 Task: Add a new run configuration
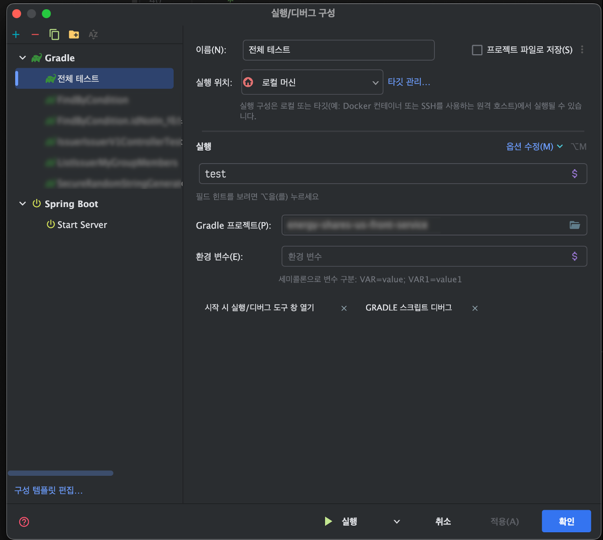pyautogui.click(x=16, y=35)
